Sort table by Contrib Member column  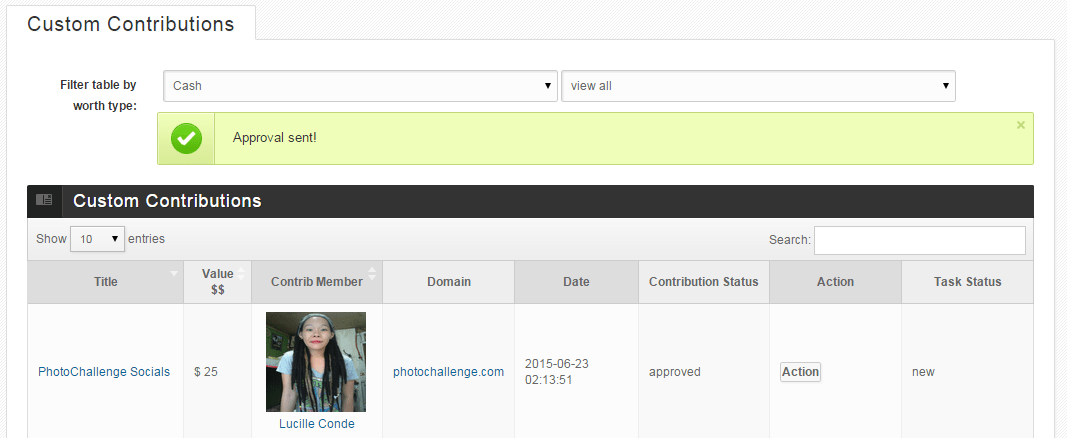[x=317, y=282]
